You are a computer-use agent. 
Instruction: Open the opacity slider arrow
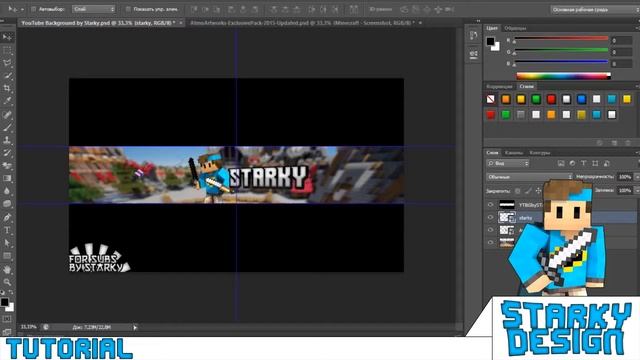[x=637, y=177]
